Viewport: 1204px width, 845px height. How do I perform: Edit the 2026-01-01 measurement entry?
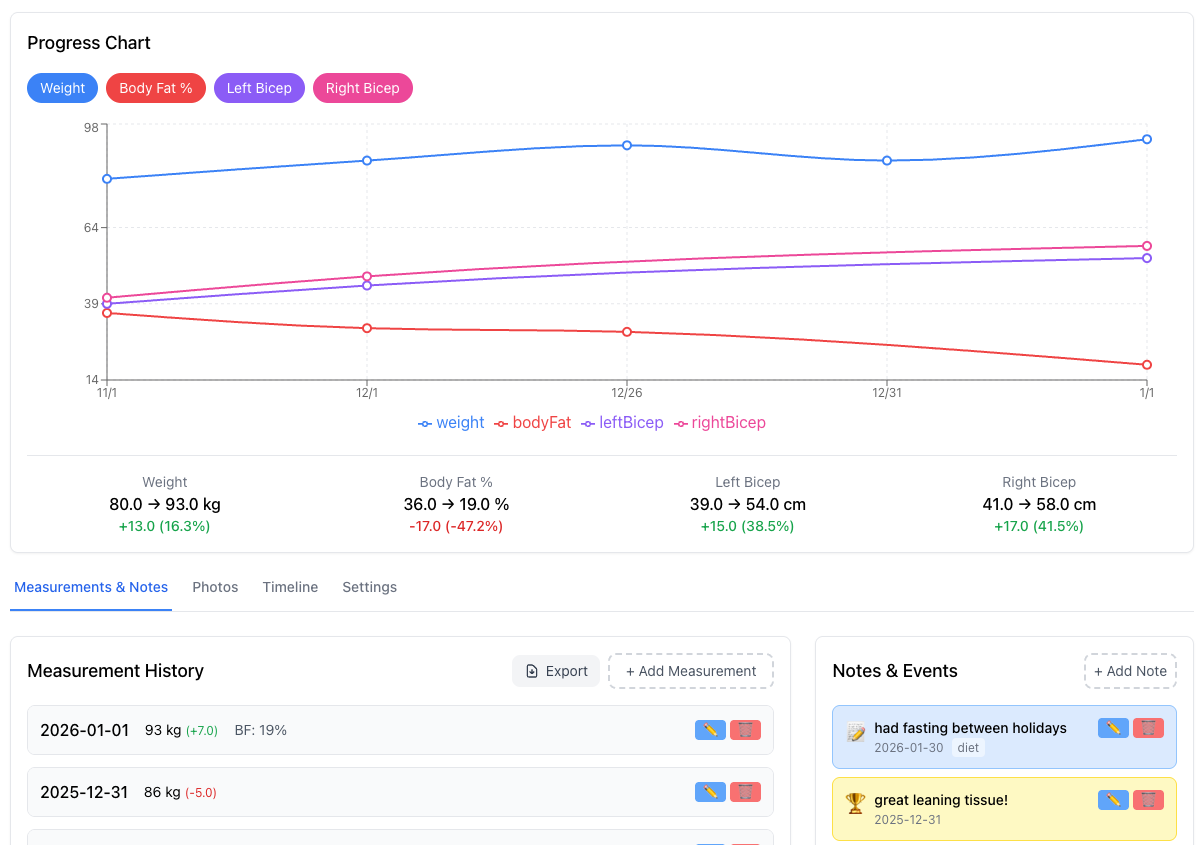pos(710,730)
